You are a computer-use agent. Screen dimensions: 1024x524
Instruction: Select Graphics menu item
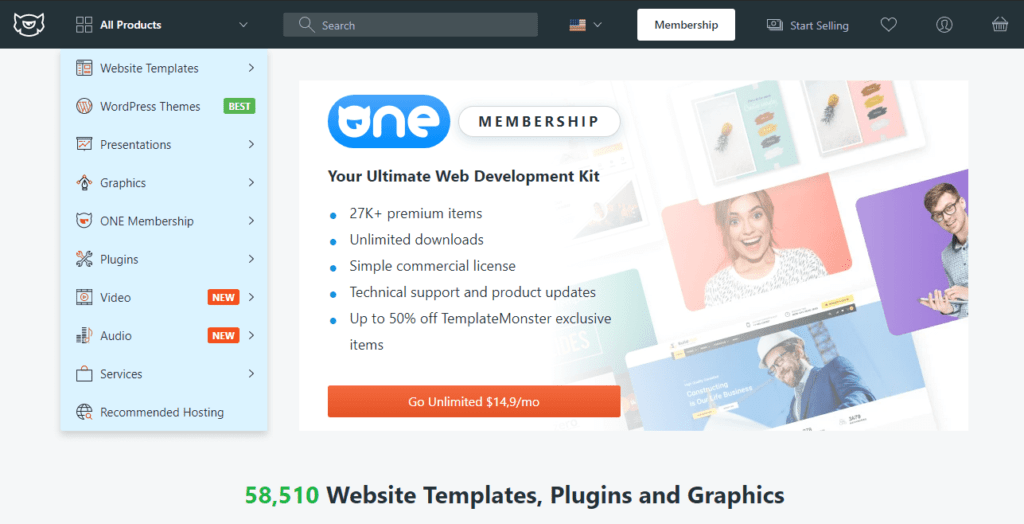(x=164, y=182)
